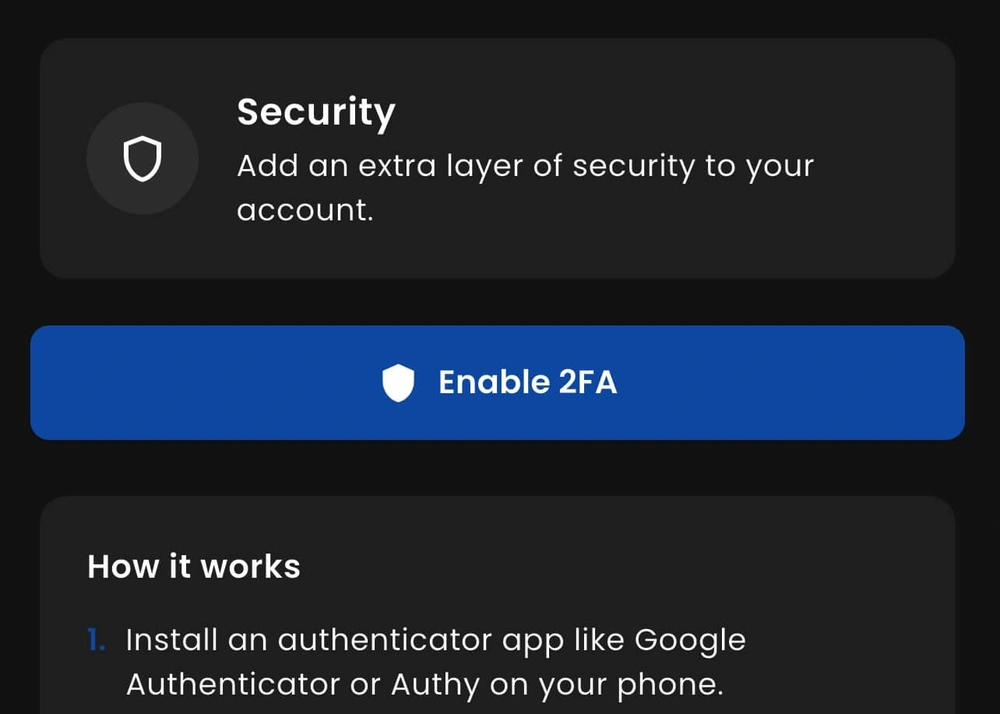1000x714 pixels.
Task: Click the shield icon inside the Enable 2FA button
Action: pyautogui.click(x=398, y=382)
